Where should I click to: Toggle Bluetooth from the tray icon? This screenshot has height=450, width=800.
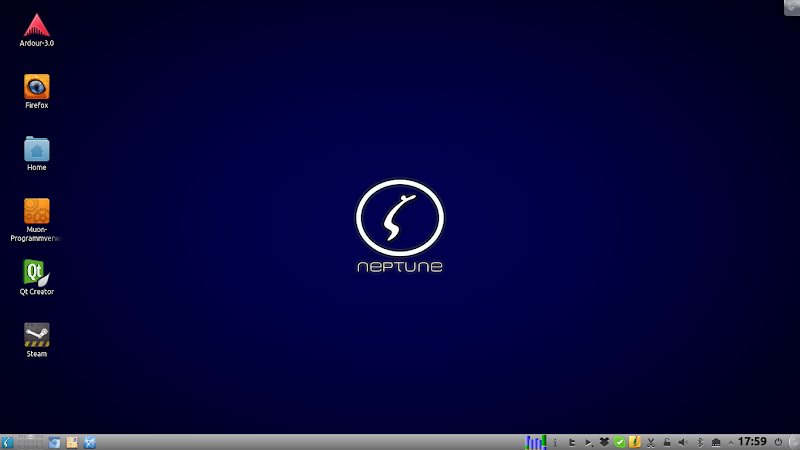[x=699, y=441]
